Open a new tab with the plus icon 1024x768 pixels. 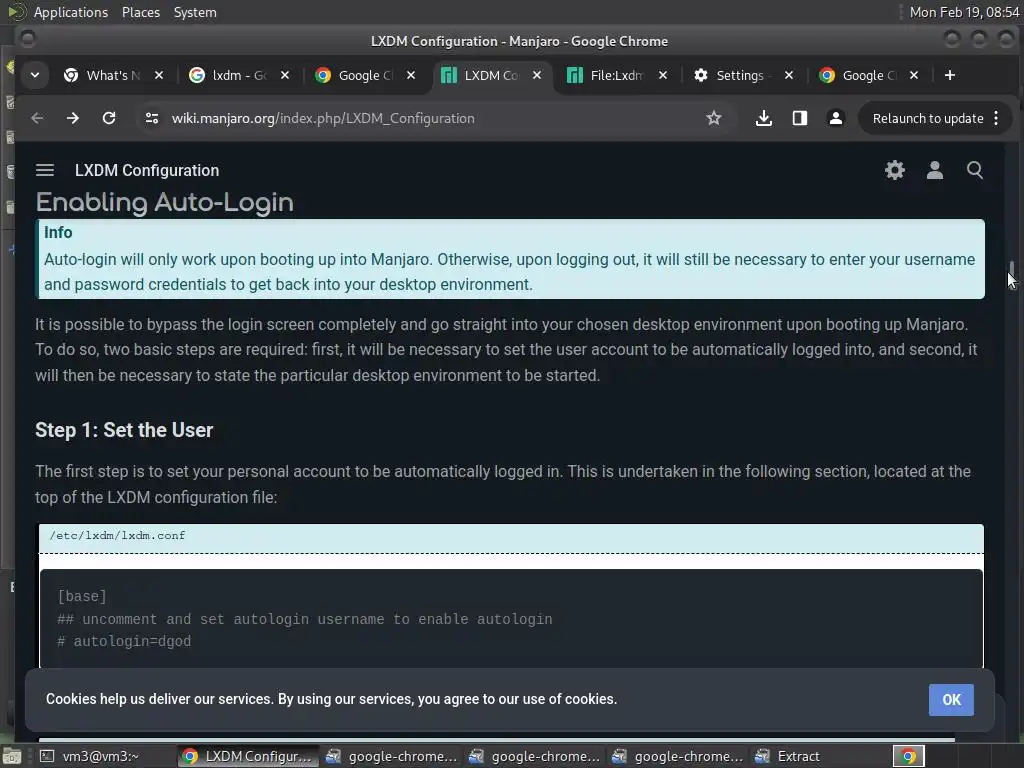(x=950, y=76)
